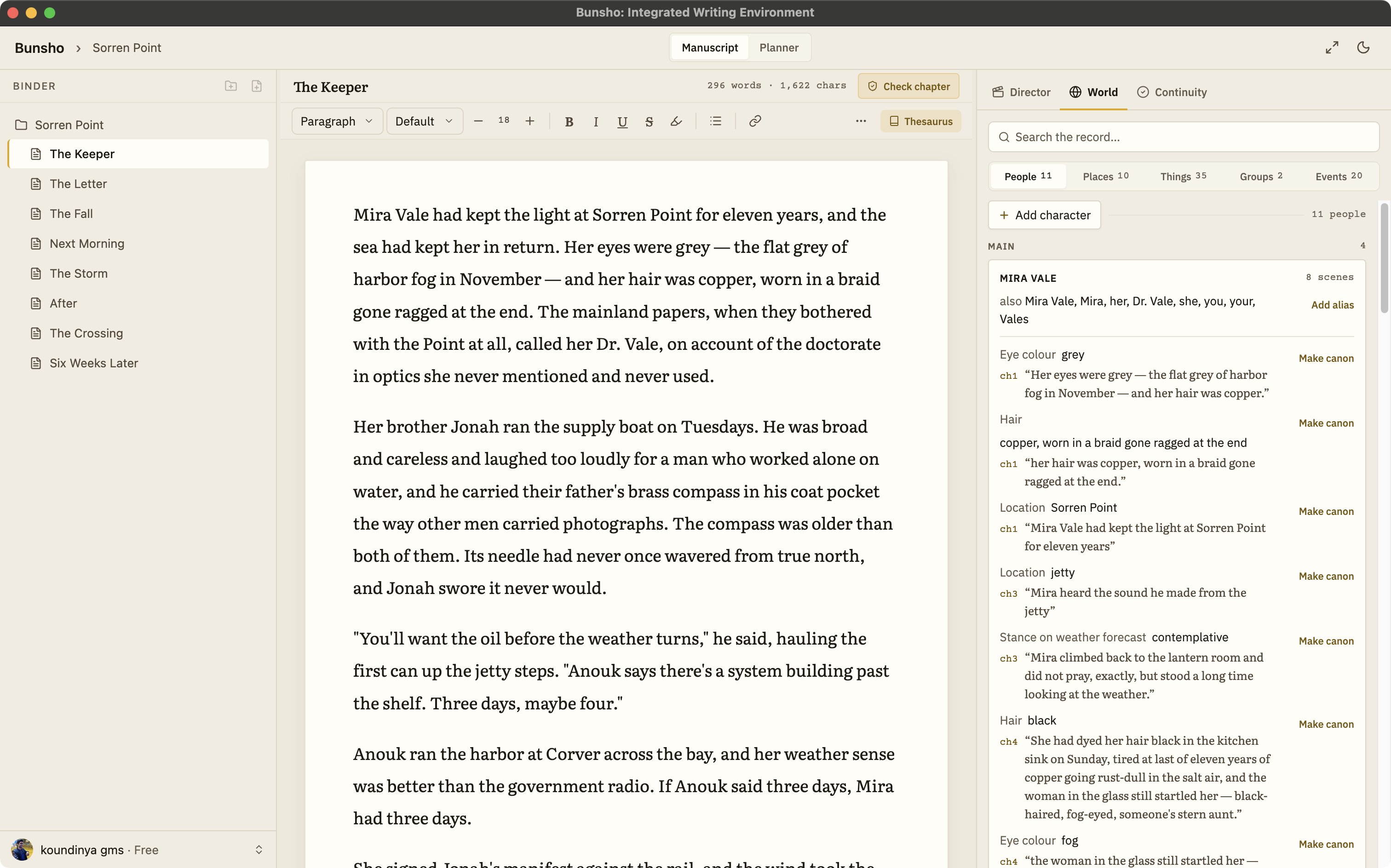Select the Groups category tab
Screen dimensions: 1391x868
pos(1261,176)
